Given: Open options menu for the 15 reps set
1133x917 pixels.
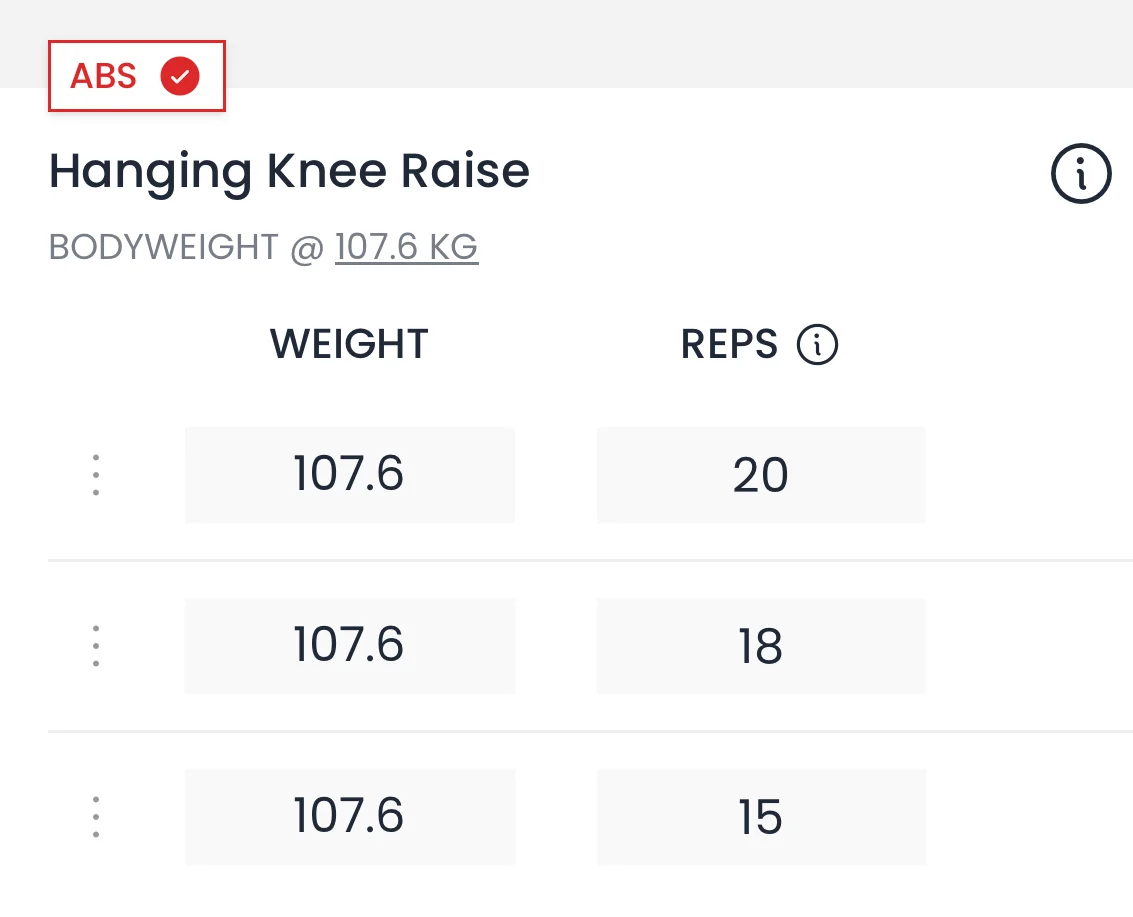Looking at the screenshot, I should (96, 817).
